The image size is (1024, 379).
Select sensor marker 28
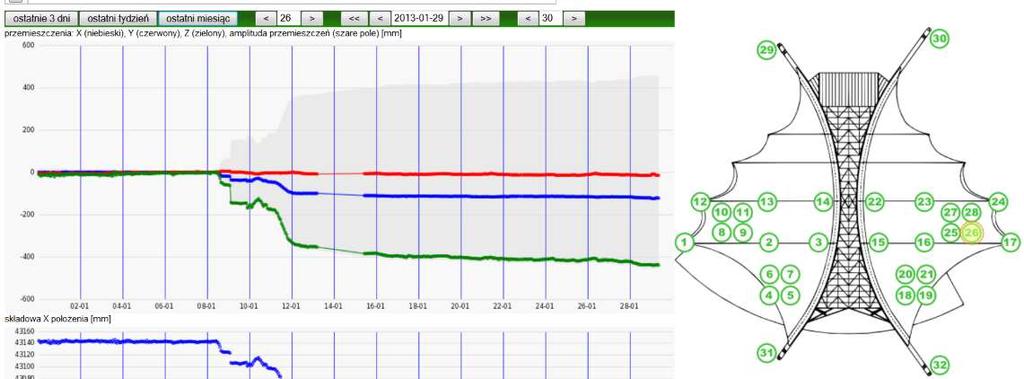(972, 212)
